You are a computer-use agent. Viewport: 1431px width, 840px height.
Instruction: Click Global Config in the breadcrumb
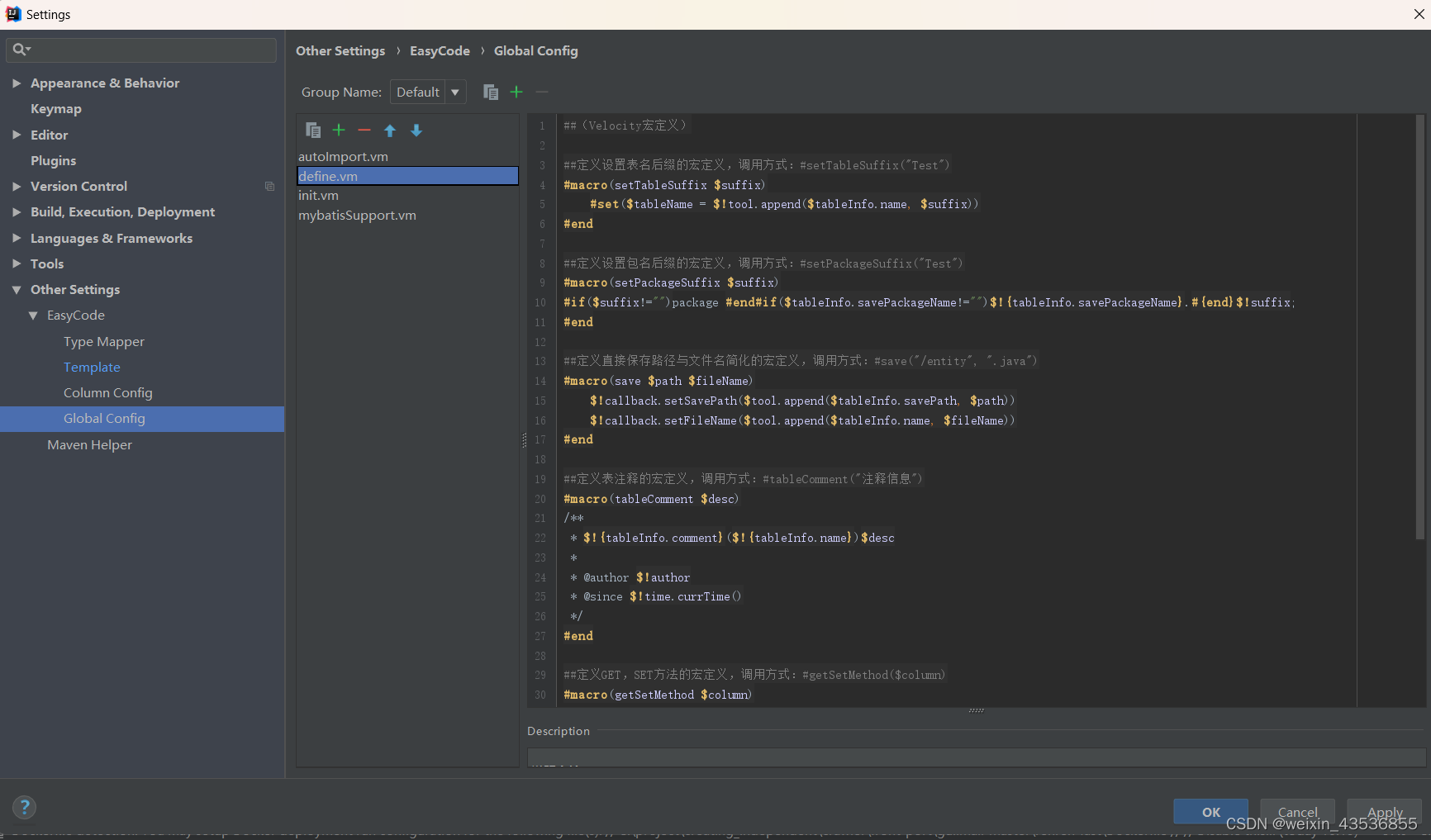(536, 51)
